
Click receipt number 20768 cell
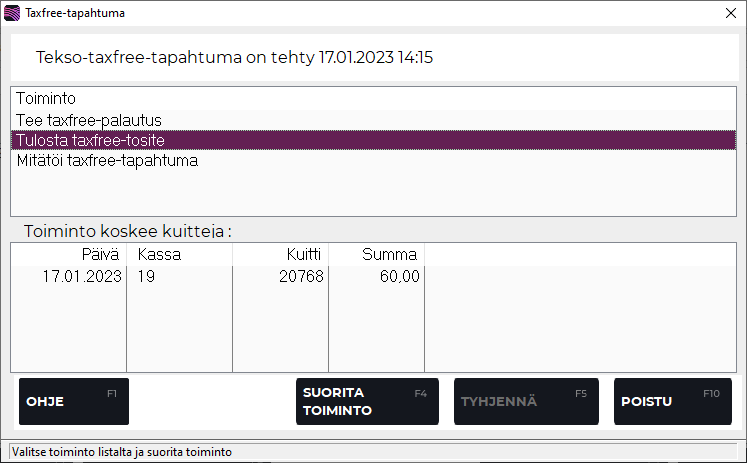pos(304,275)
